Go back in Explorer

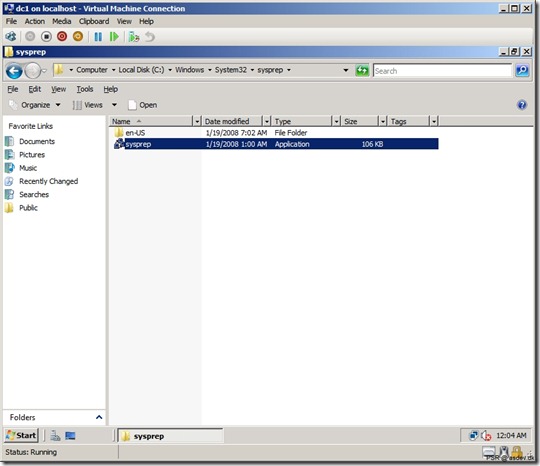[x=14, y=71]
